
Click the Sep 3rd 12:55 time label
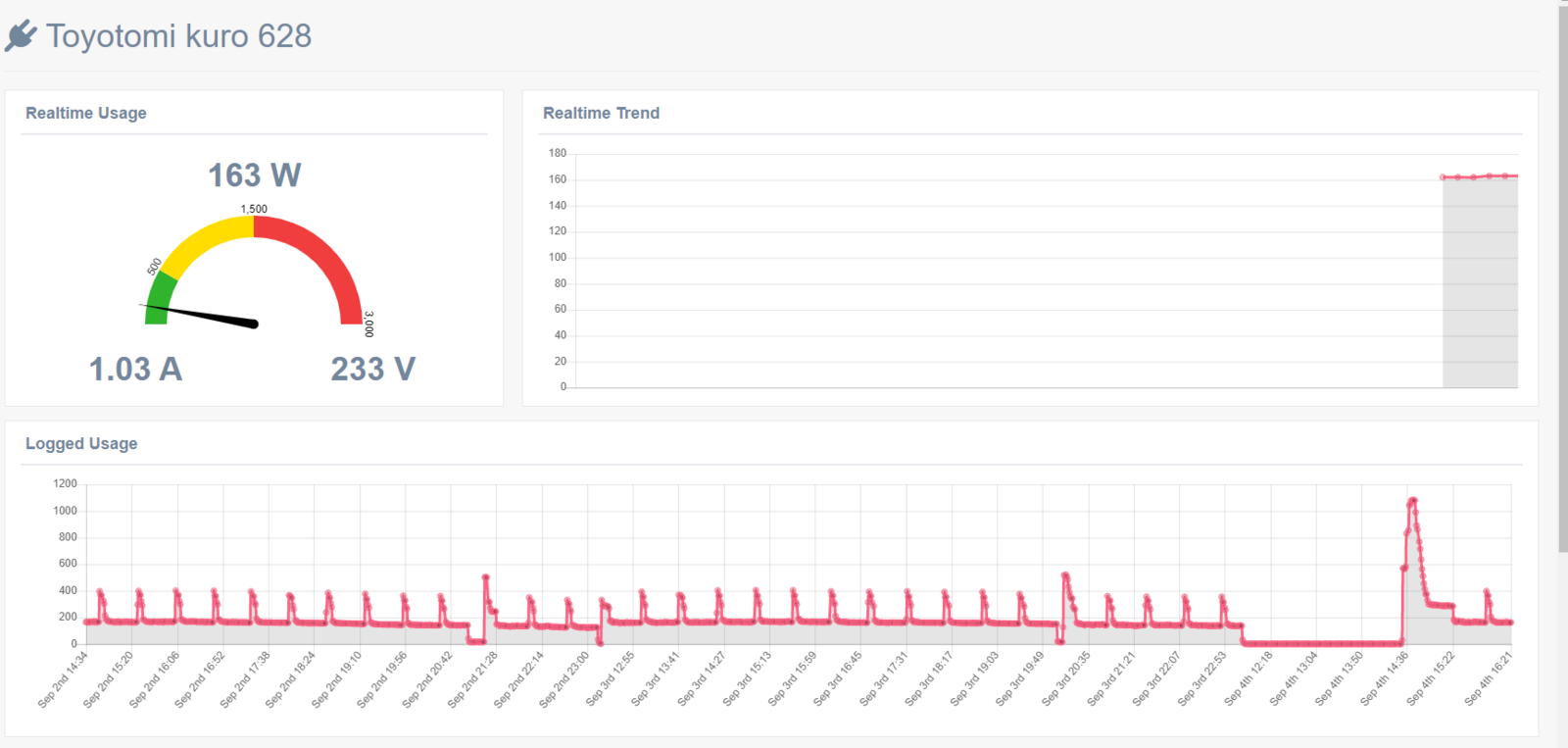(610, 678)
